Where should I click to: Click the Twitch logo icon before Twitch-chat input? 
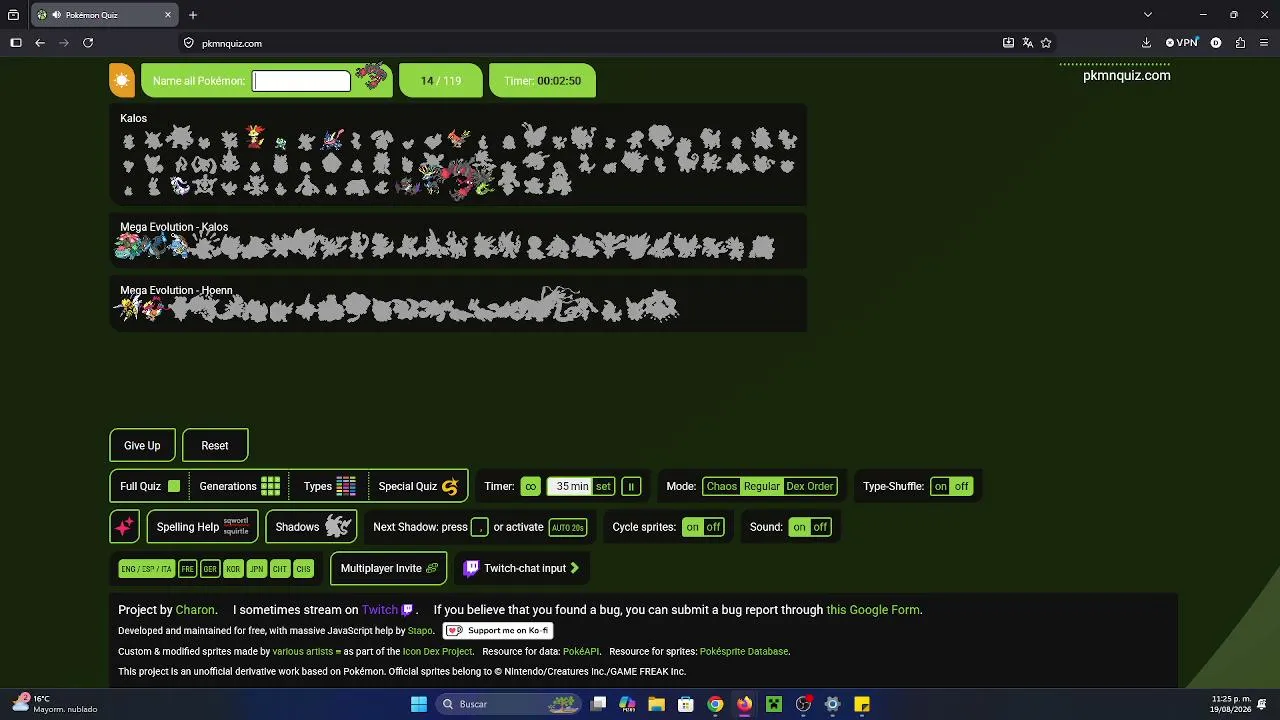pyautogui.click(x=471, y=568)
